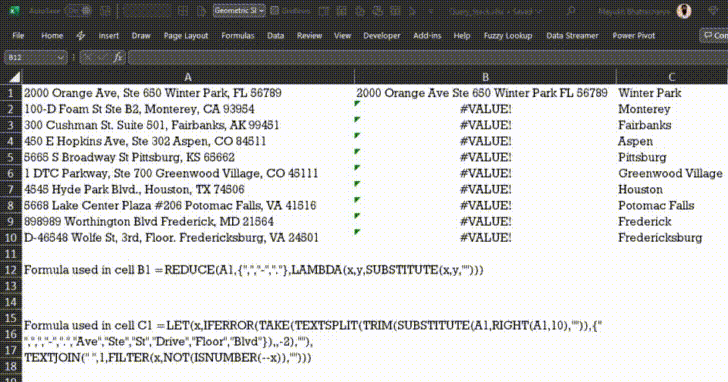This screenshot has width=728, height=382.
Task: Select cell 'Houston' in column C
Action: pyautogui.click(x=672, y=189)
